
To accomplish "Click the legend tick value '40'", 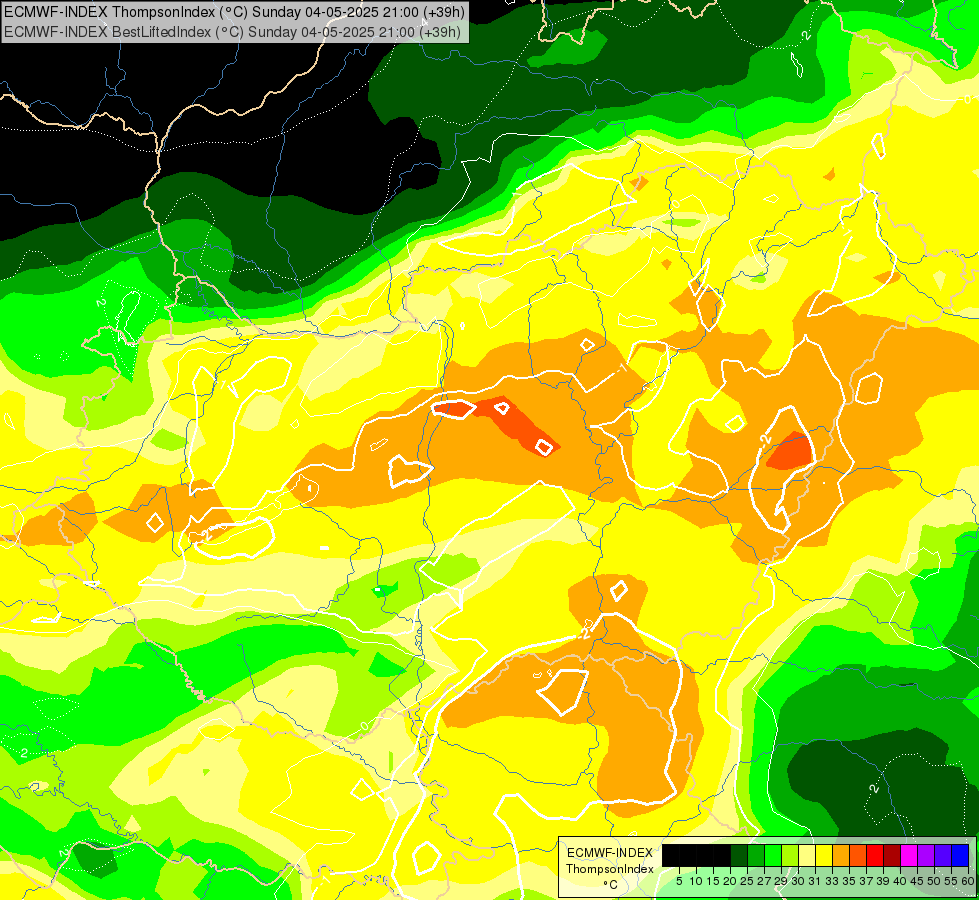I will click(x=901, y=881).
